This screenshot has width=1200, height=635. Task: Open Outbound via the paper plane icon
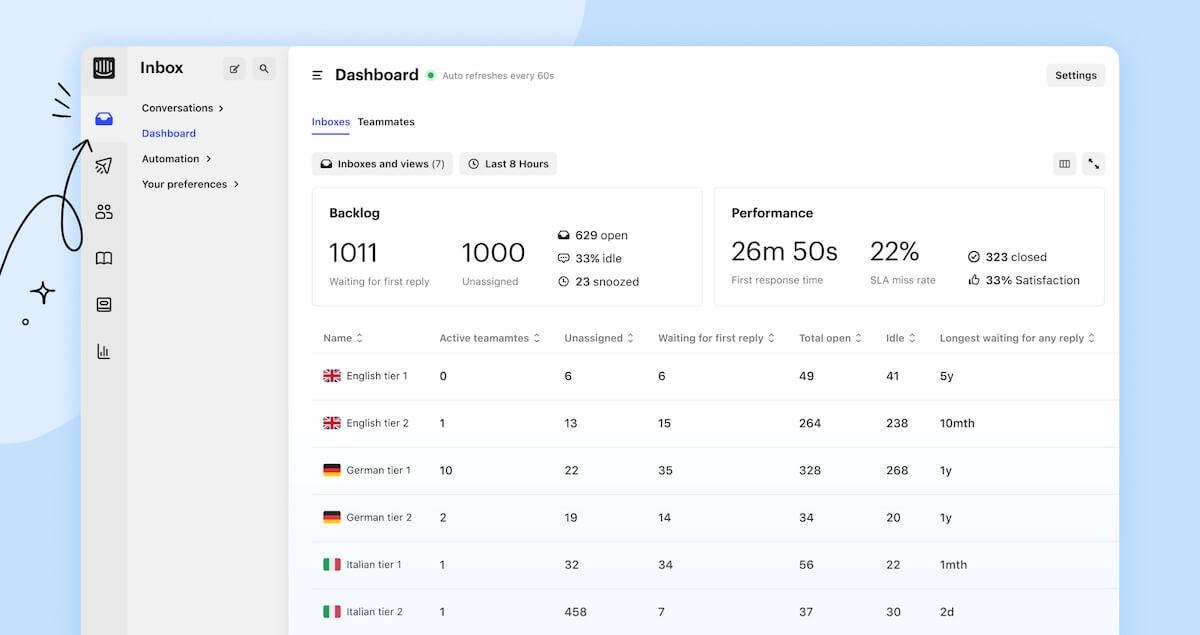pyautogui.click(x=104, y=165)
